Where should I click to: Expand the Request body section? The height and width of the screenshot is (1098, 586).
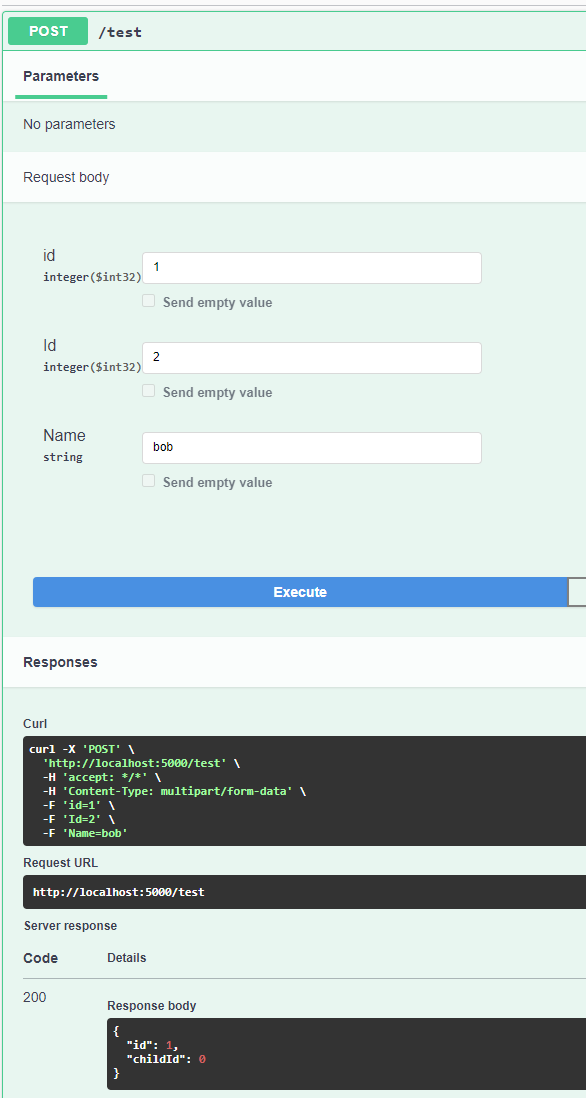coord(66,177)
